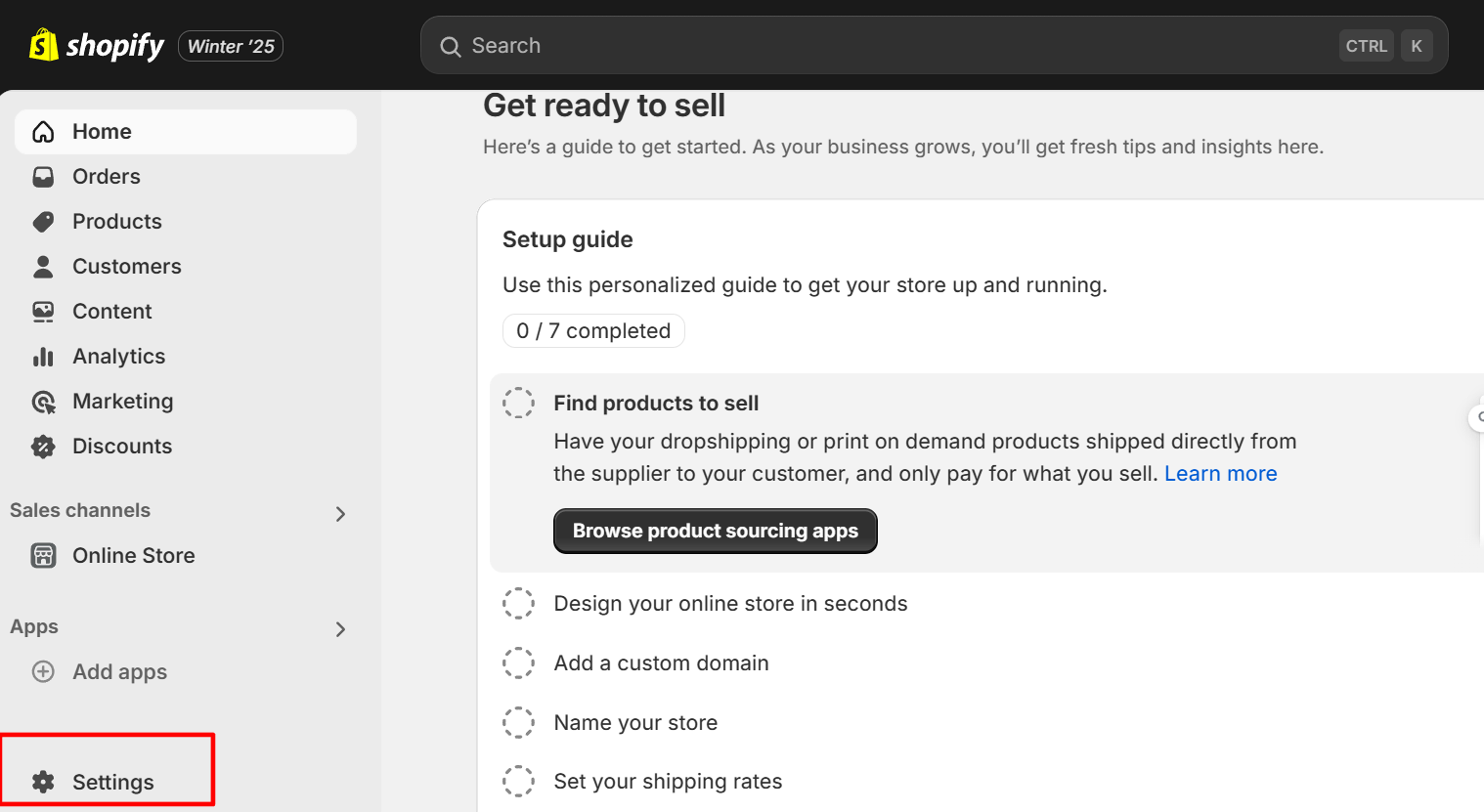The height and width of the screenshot is (812, 1484).
Task: Open the 'Learn more' link
Action: (x=1220, y=474)
